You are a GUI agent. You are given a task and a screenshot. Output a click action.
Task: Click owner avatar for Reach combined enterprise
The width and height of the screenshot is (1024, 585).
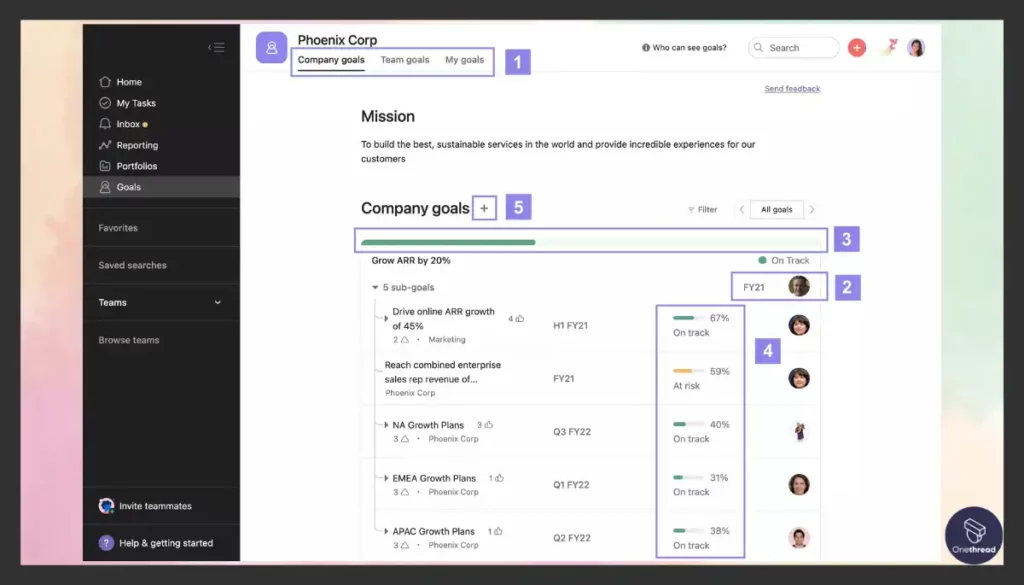click(x=799, y=378)
